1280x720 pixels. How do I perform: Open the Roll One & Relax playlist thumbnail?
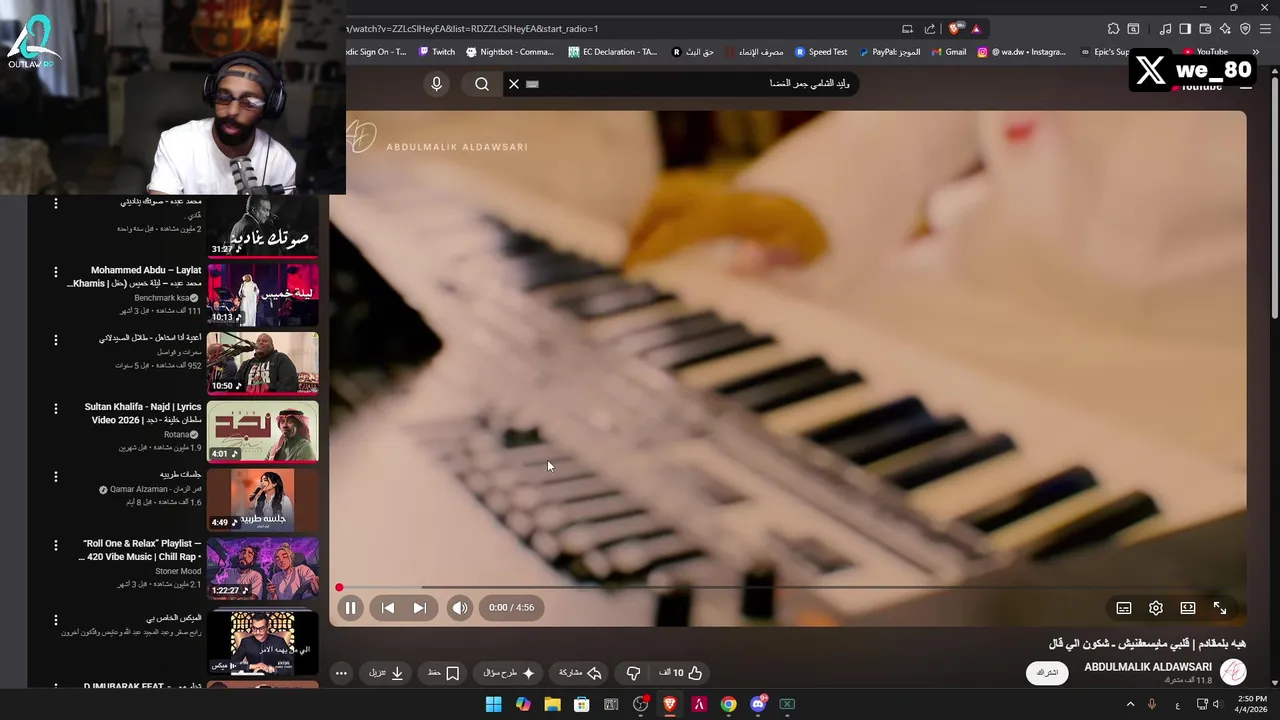point(263,567)
